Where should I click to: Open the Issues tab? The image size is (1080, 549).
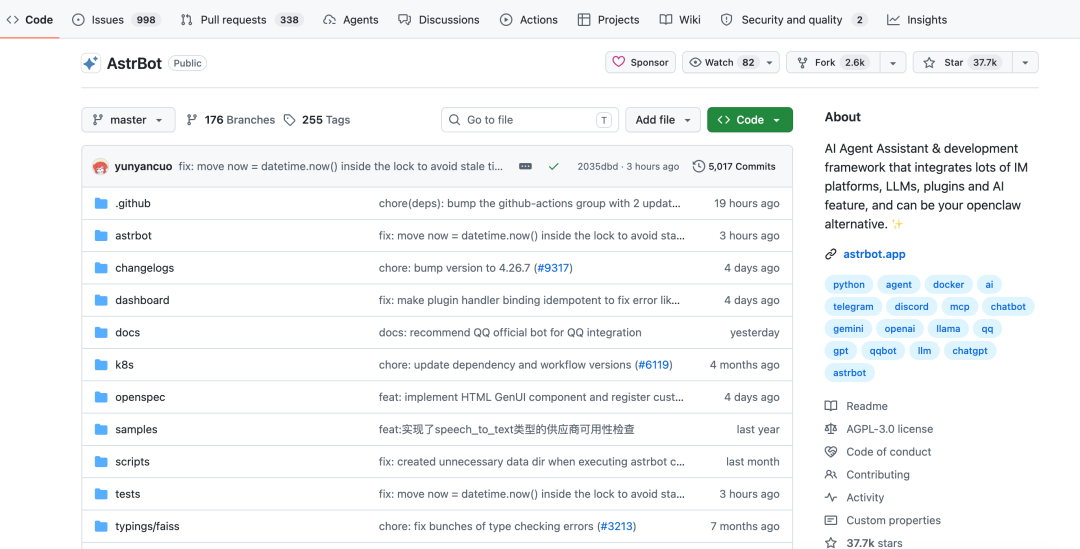[x=116, y=20]
